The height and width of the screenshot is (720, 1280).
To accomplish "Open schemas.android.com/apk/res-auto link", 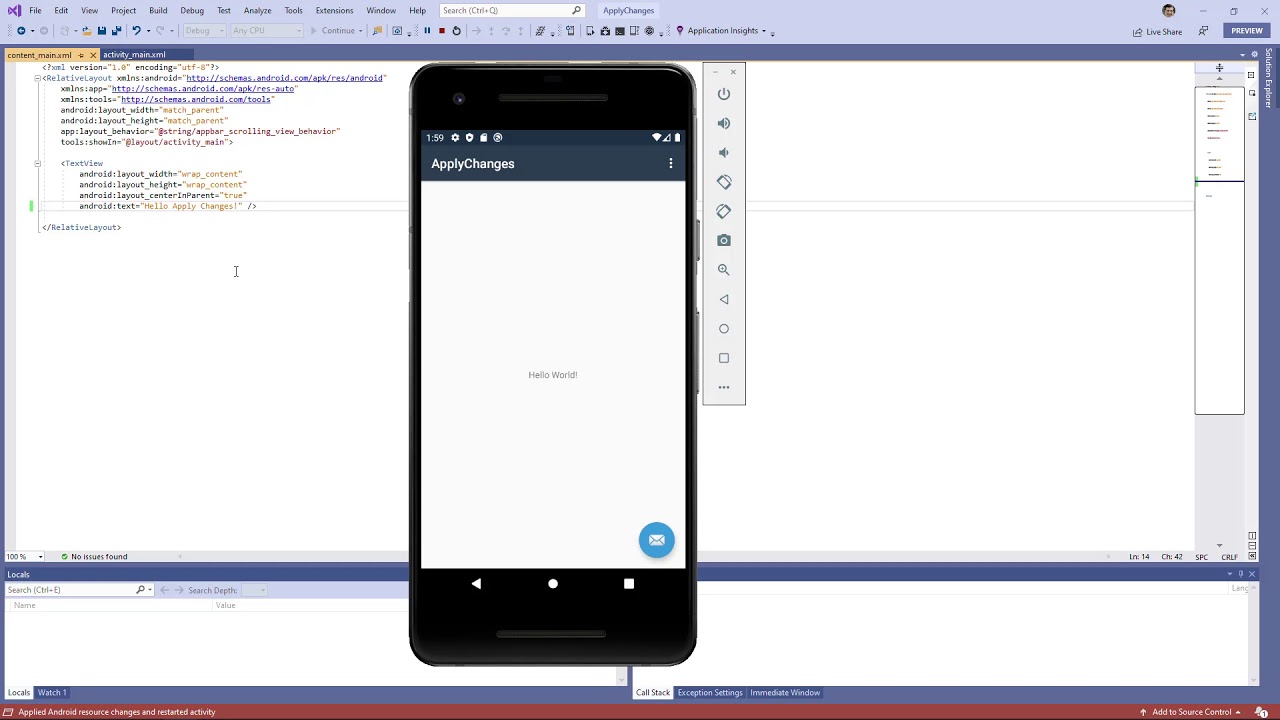I will tap(203, 89).
